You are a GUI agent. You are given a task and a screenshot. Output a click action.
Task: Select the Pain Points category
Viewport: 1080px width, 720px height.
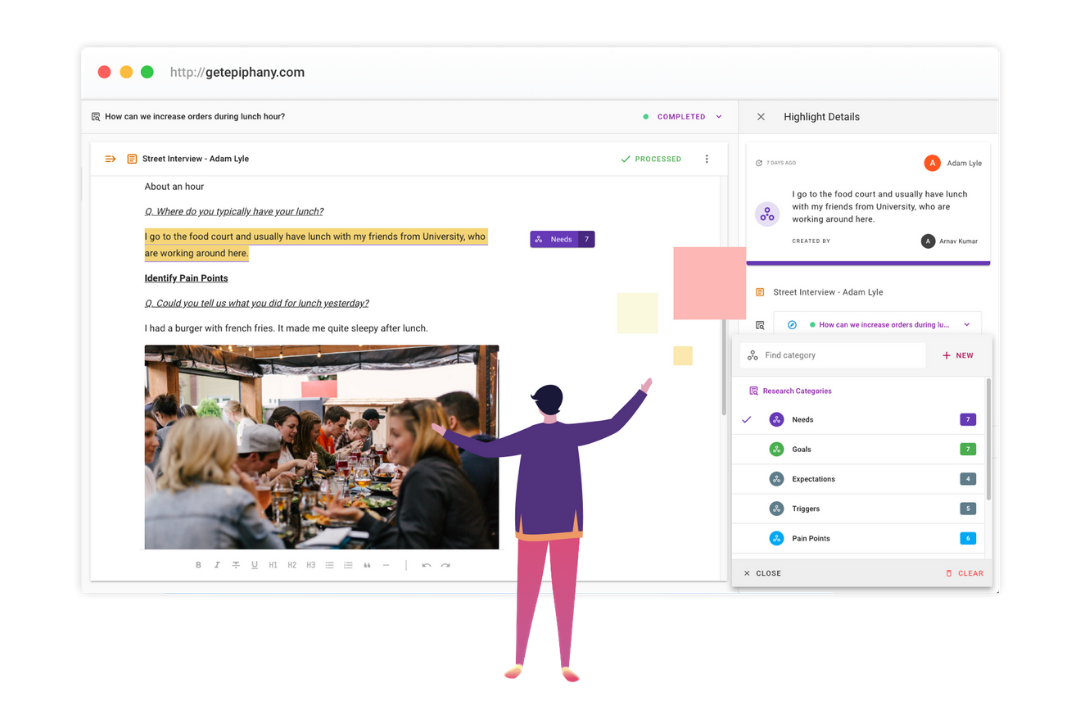(810, 539)
